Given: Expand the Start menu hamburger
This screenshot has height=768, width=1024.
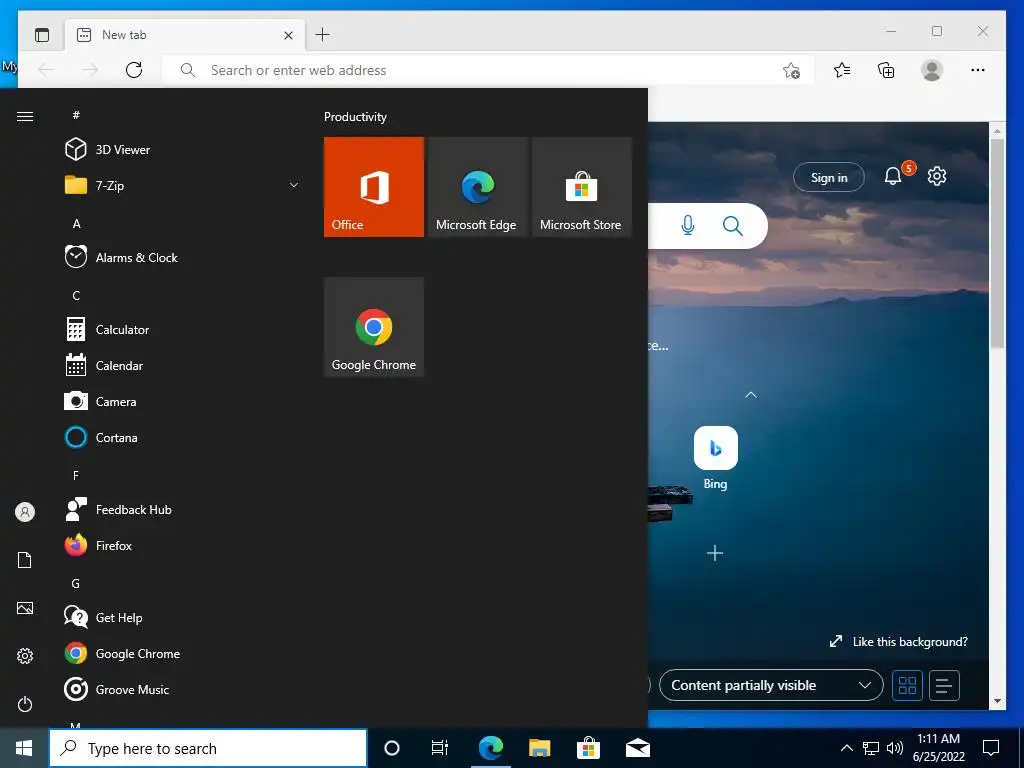Looking at the screenshot, I should pos(25,116).
